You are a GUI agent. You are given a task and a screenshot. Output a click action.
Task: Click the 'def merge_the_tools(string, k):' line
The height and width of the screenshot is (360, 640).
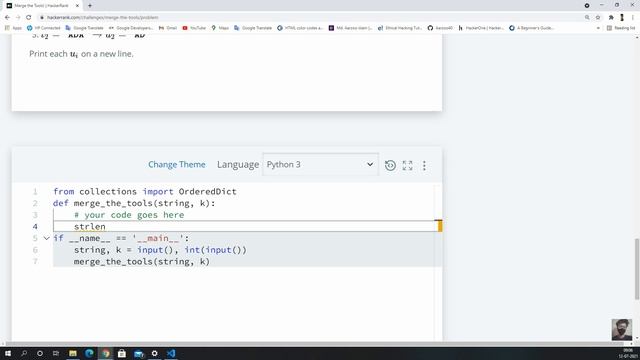[x=134, y=203]
